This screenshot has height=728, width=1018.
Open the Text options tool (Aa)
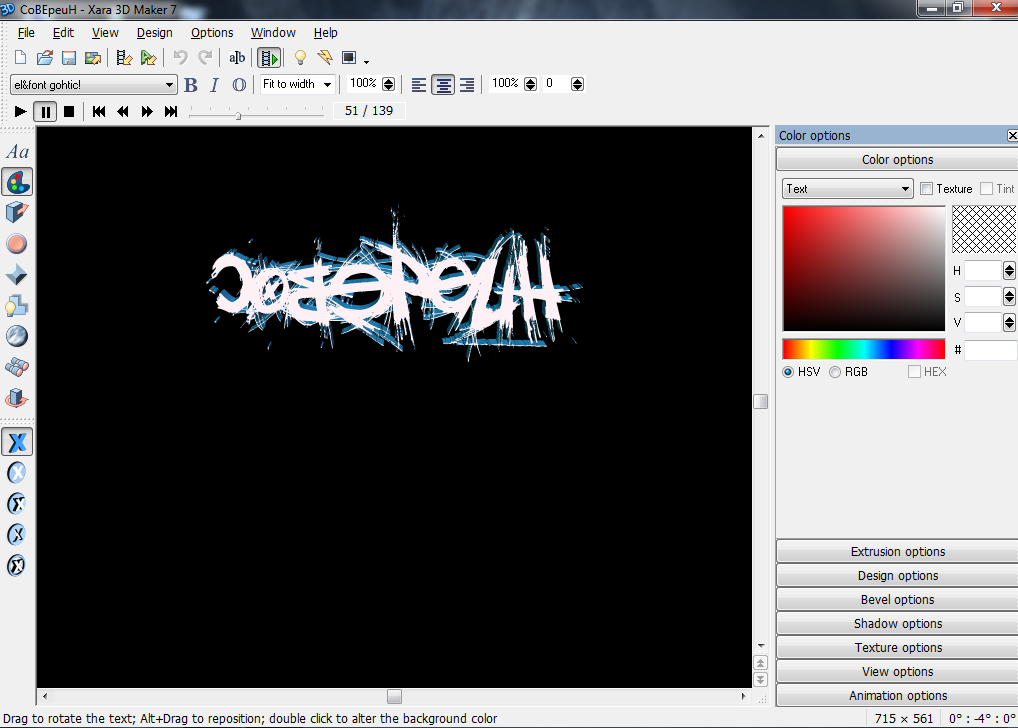[x=17, y=152]
